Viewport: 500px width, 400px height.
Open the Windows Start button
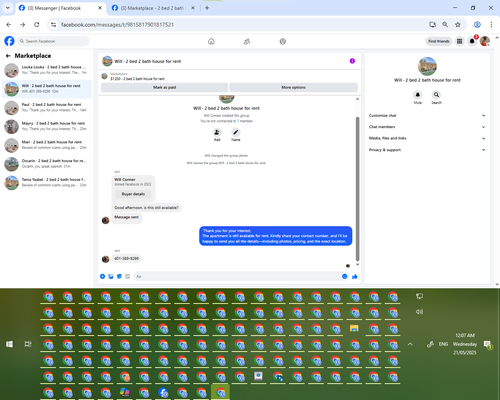tap(9, 344)
